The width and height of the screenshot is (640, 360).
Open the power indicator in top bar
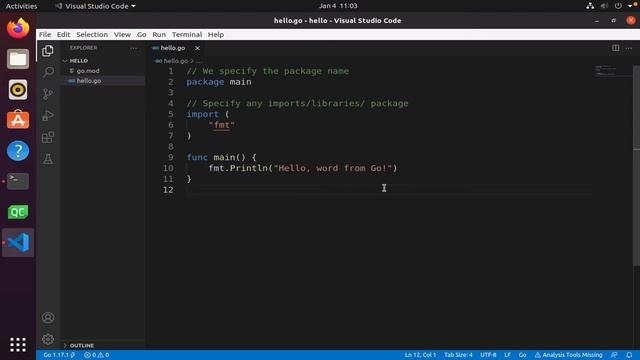pyautogui.click(x=618, y=6)
